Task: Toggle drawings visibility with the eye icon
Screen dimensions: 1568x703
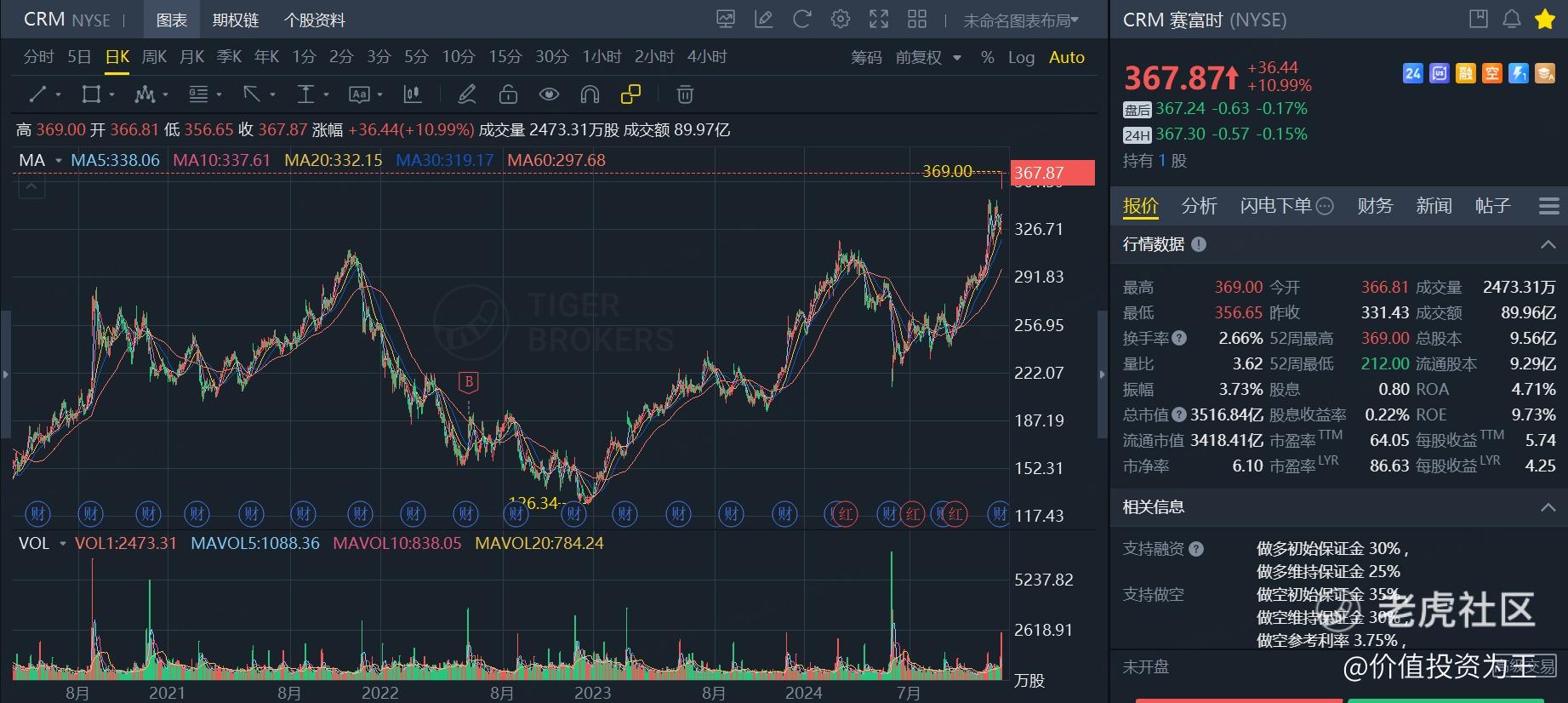Action: (x=549, y=94)
